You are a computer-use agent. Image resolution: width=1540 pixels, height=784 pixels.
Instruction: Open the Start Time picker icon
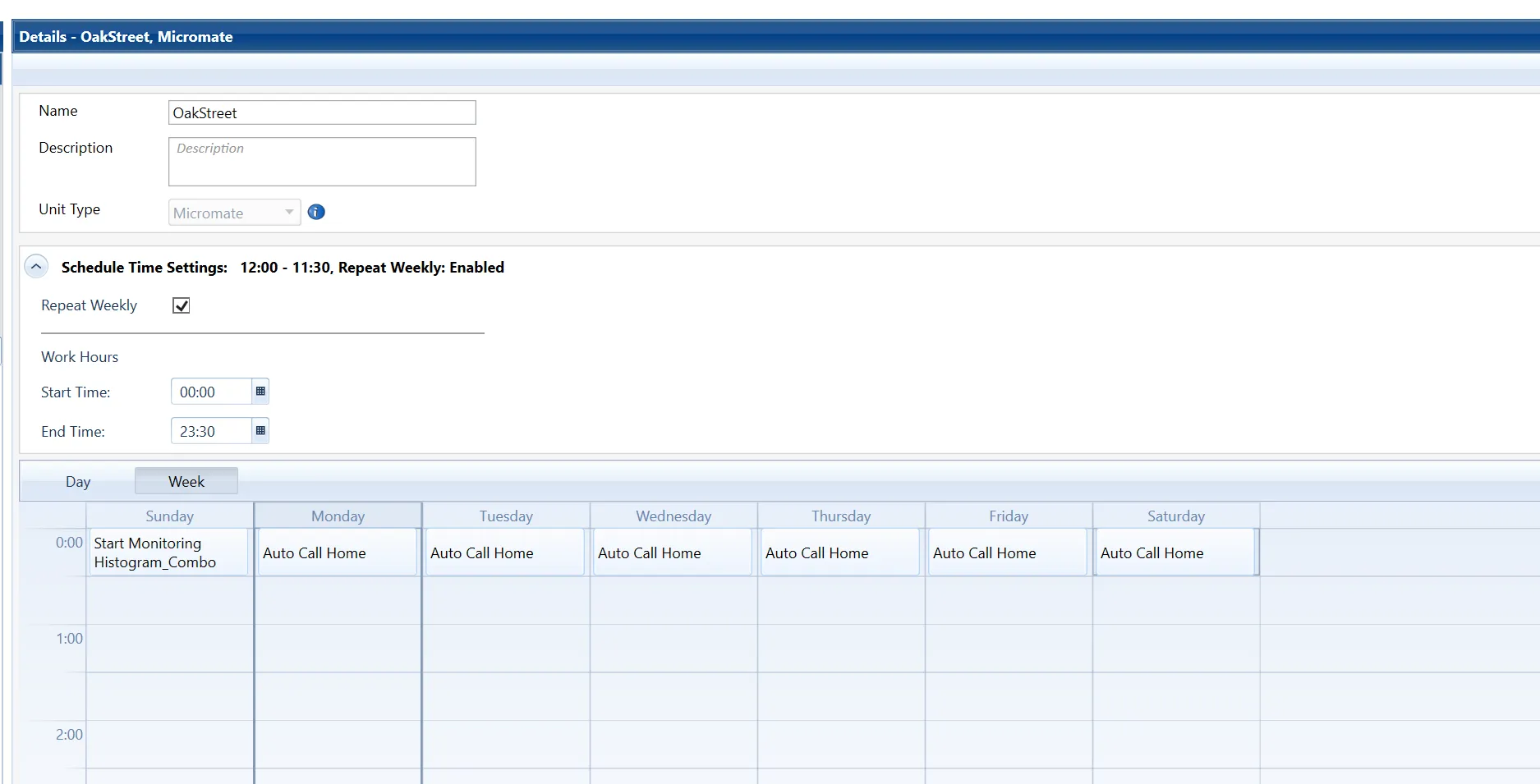click(x=260, y=392)
